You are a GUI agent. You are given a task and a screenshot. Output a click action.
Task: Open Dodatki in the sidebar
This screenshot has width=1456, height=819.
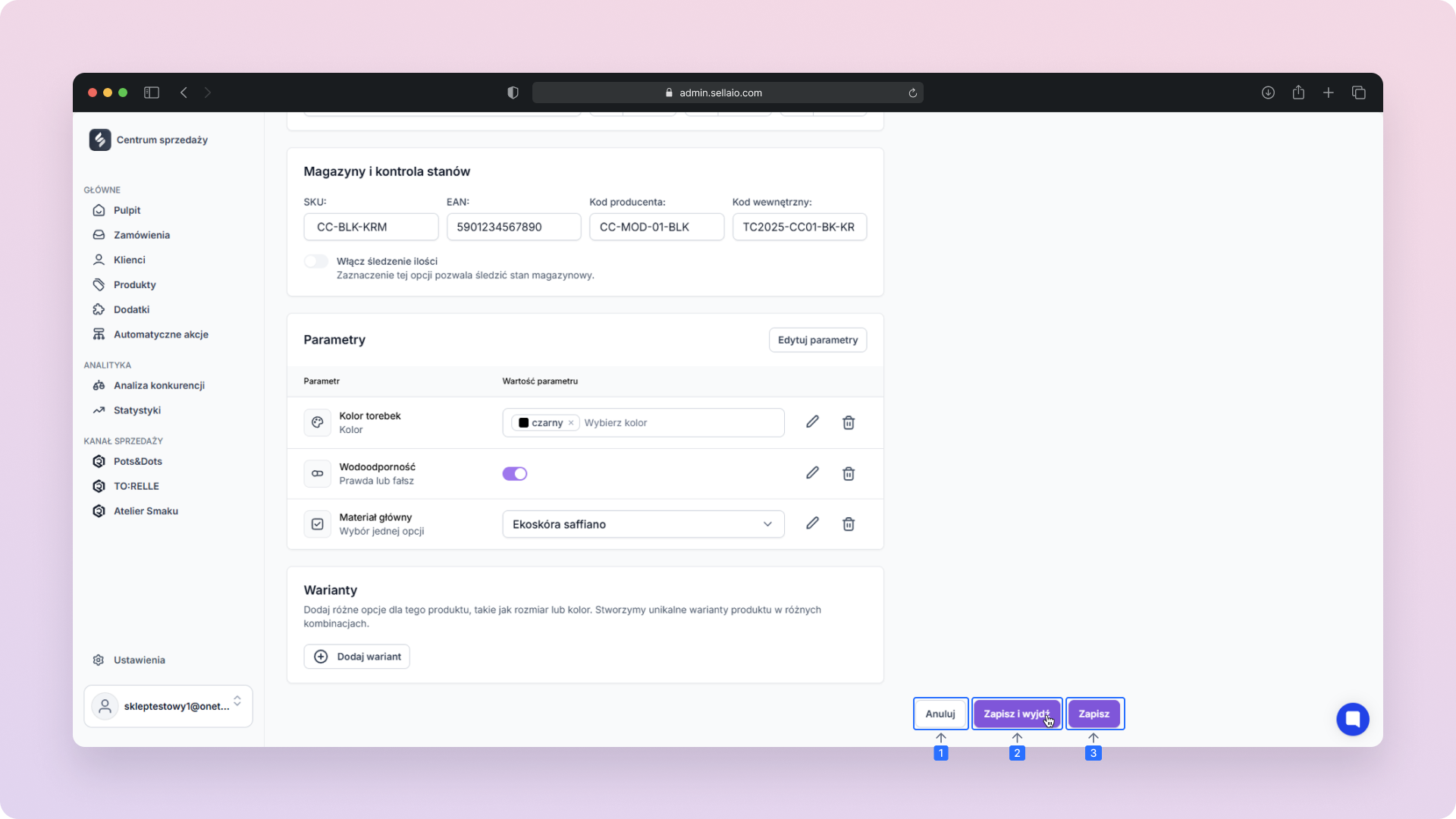[131, 309]
